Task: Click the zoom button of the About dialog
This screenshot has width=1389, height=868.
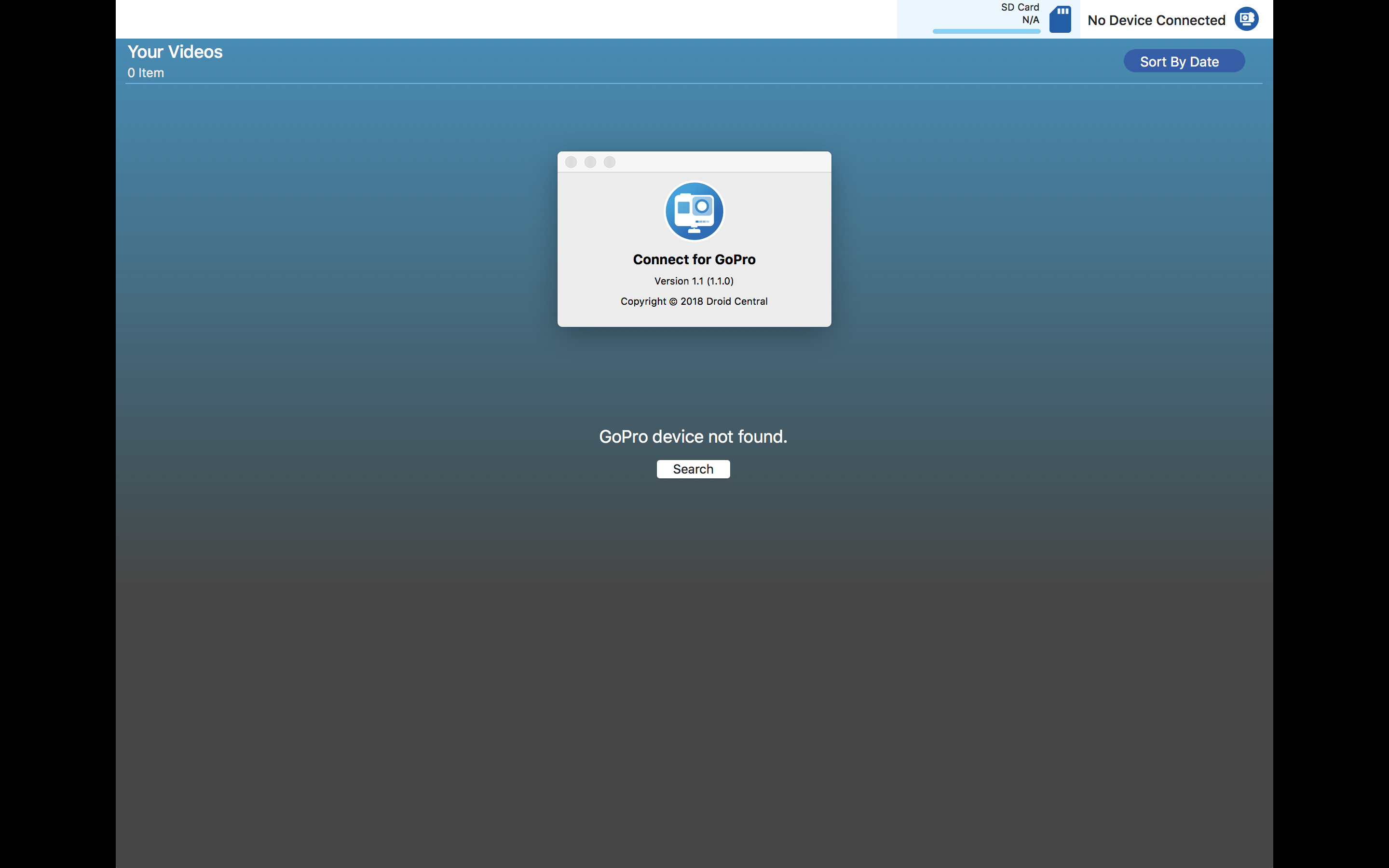Action: [610, 163]
